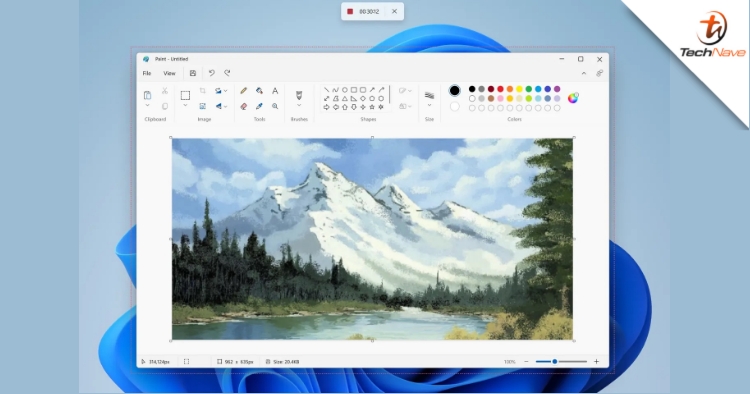Select the secondary white color circle

454,106
